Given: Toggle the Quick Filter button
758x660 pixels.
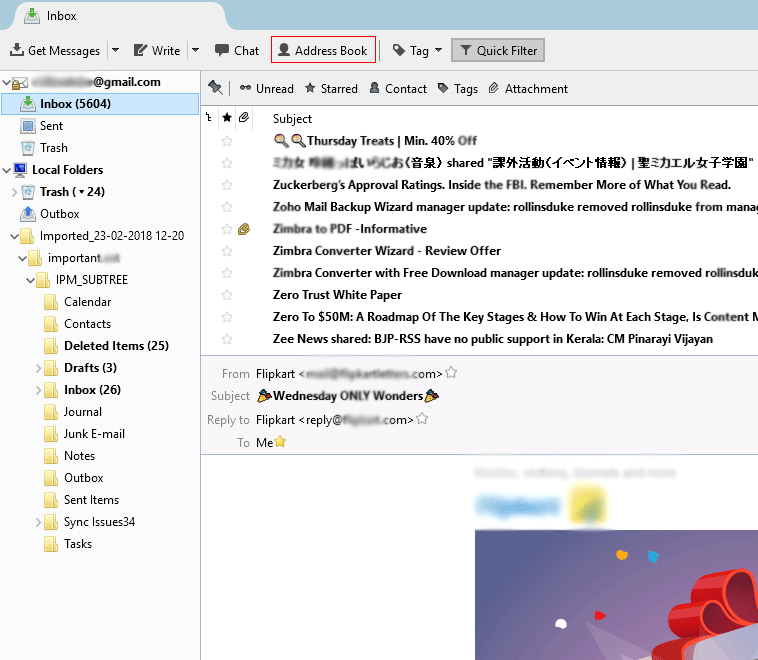Looking at the screenshot, I should [x=498, y=51].
